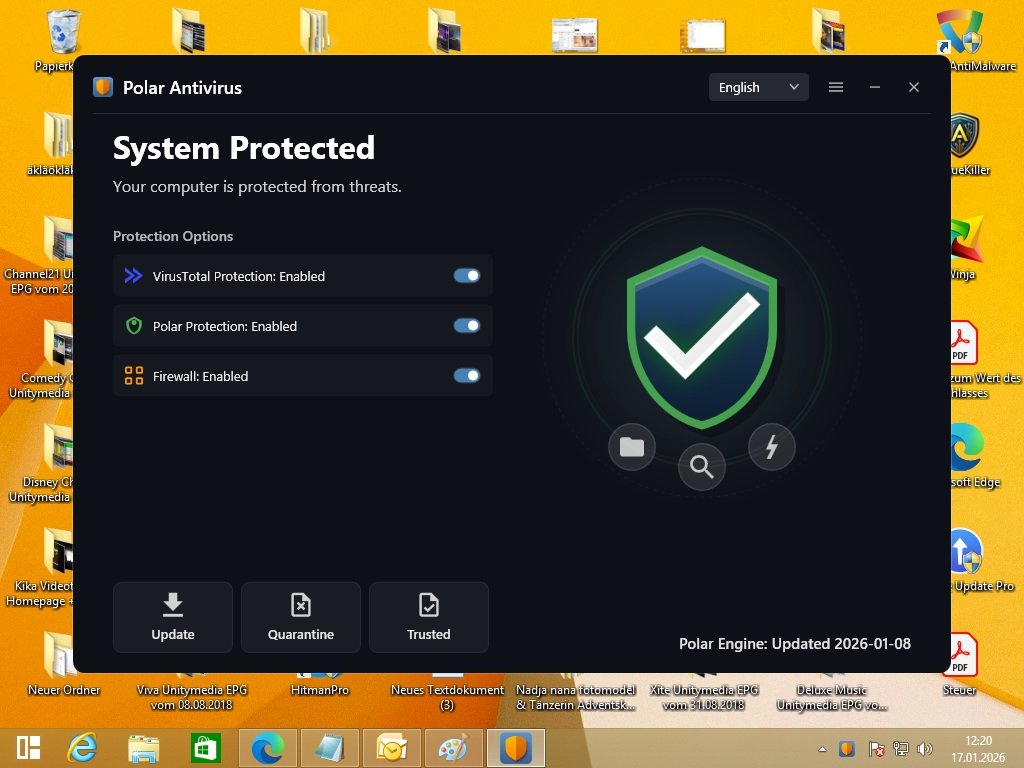Open File Explorer from taskbar
Image resolution: width=1024 pixels, height=768 pixels.
pyautogui.click(x=144, y=748)
